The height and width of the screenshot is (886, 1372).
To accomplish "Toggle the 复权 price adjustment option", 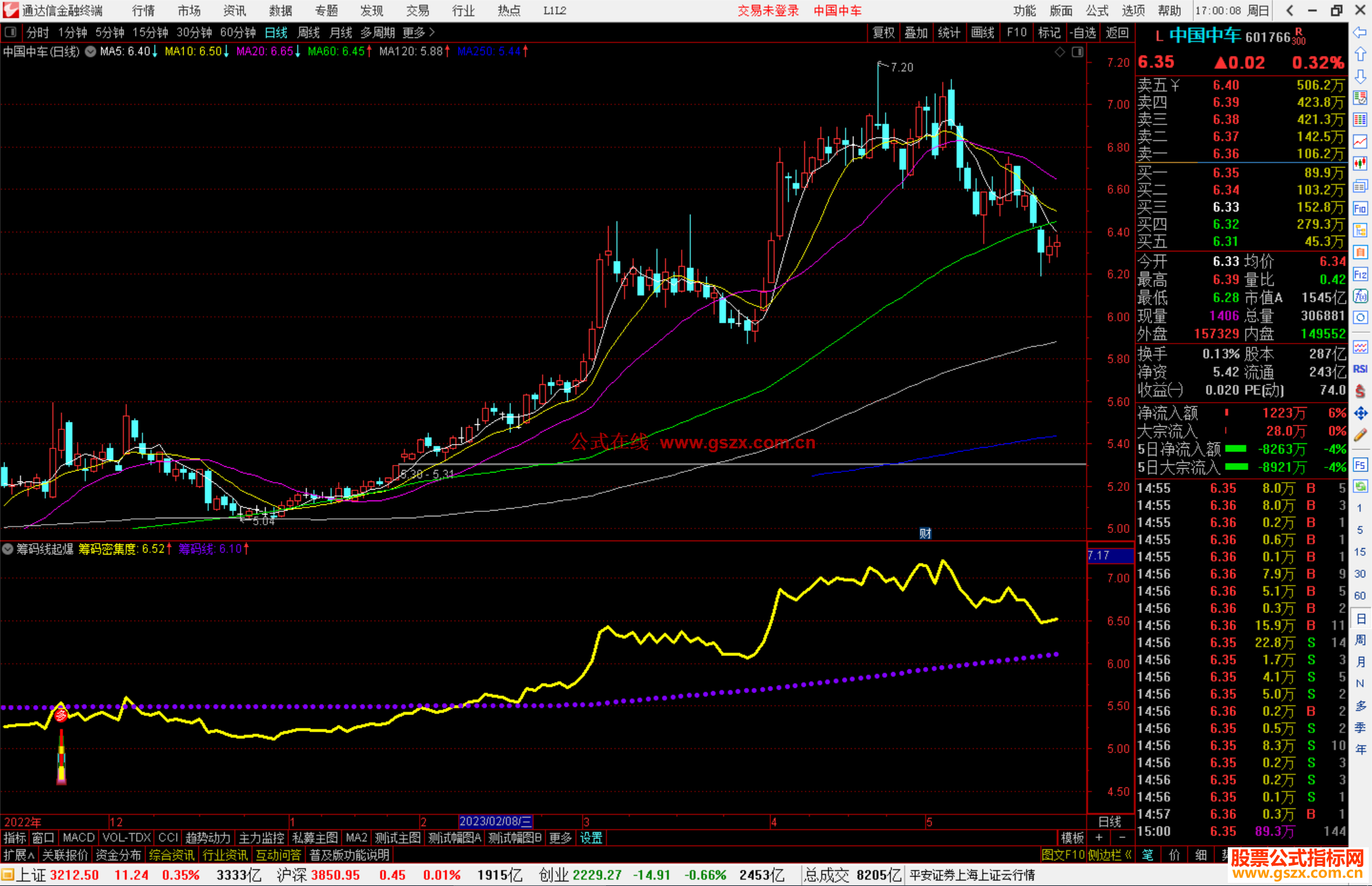I will point(883,32).
